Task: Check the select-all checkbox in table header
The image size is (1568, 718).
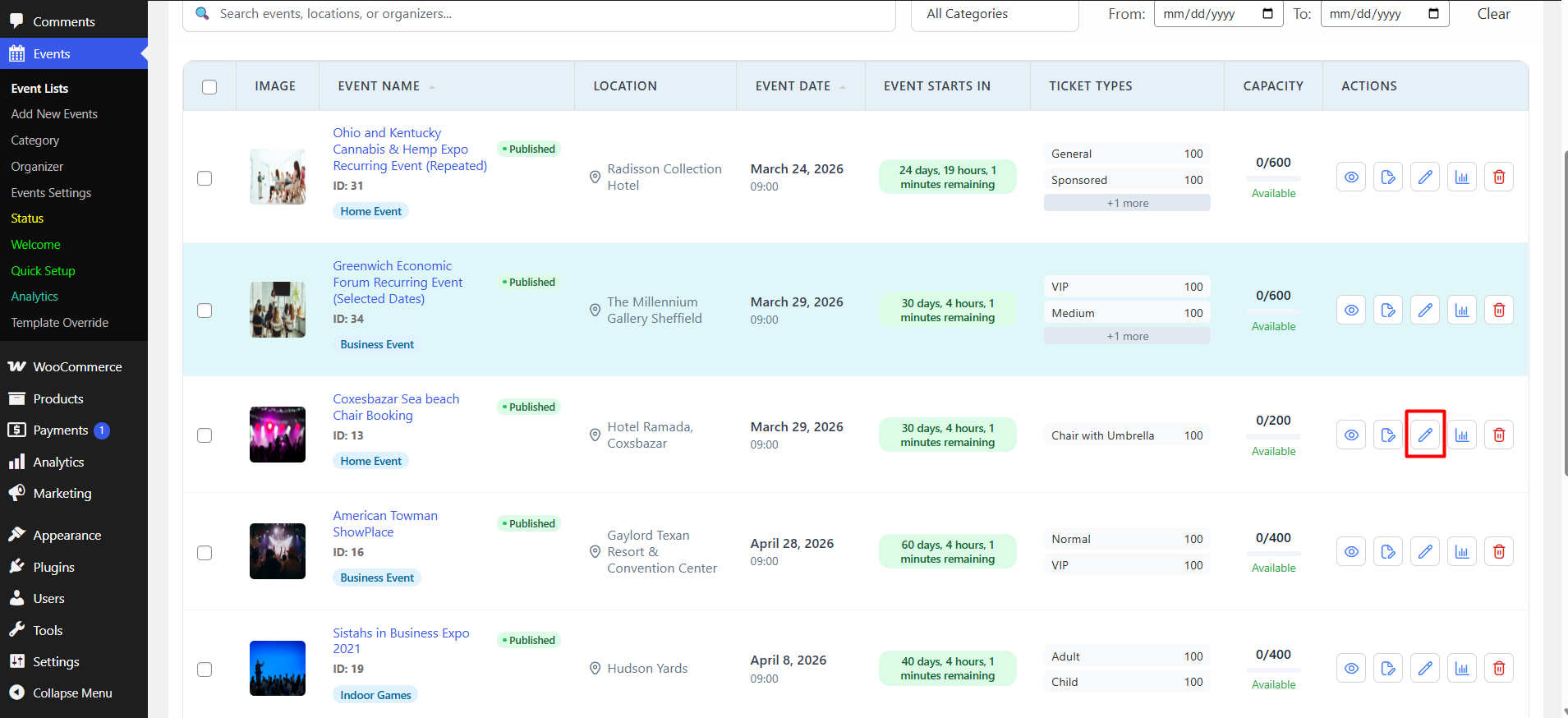Action: (x=209, y=87)
